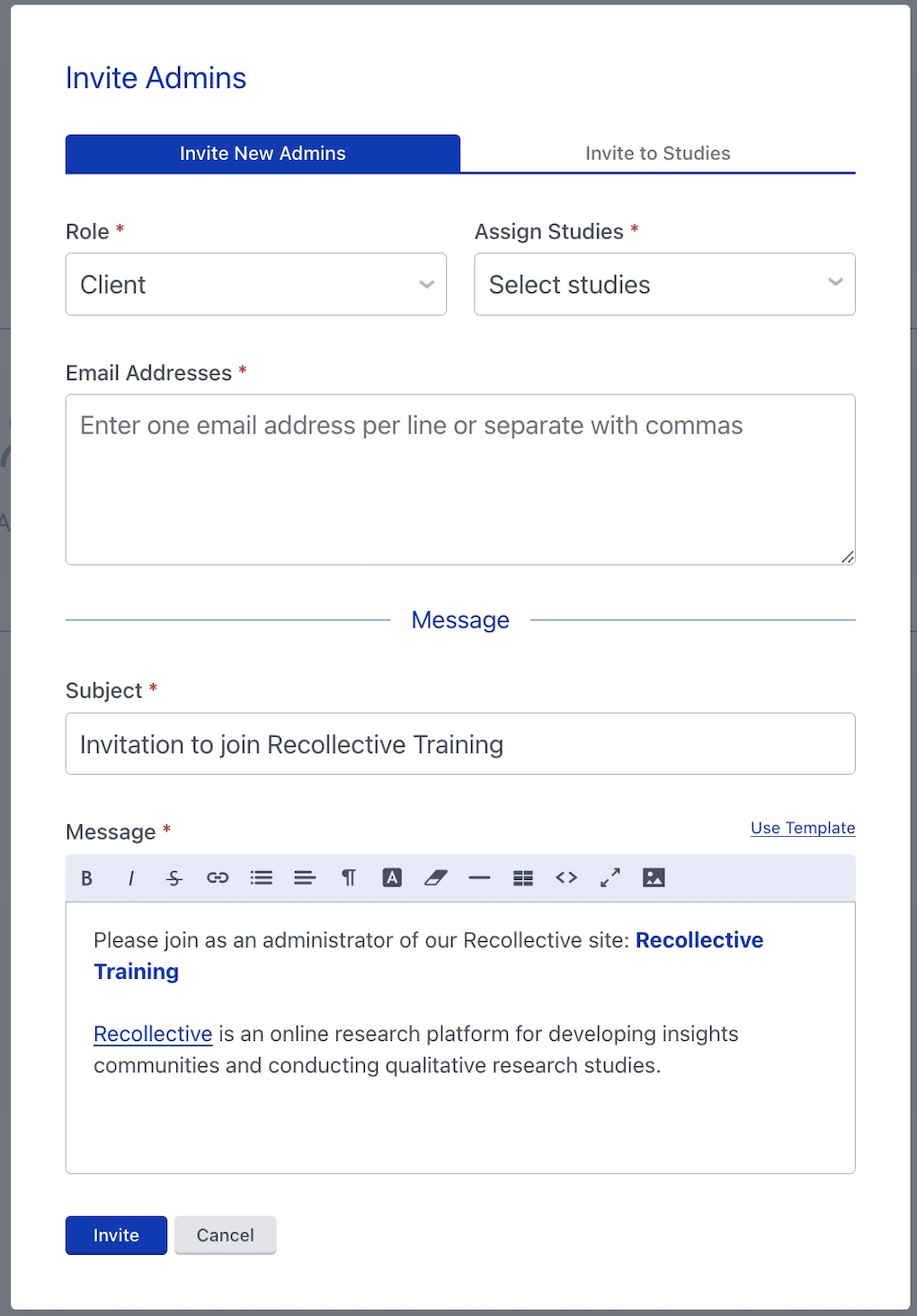Click the Invite button

116,1235
